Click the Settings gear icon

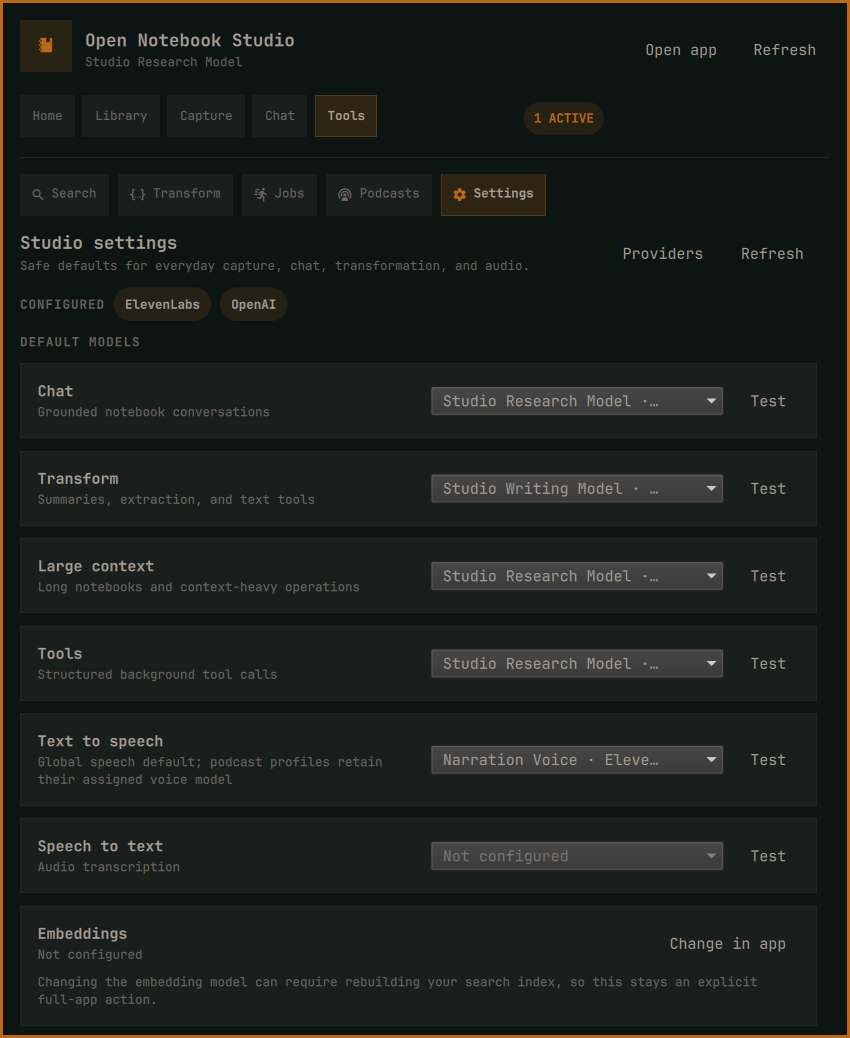[x=459, y=195]
